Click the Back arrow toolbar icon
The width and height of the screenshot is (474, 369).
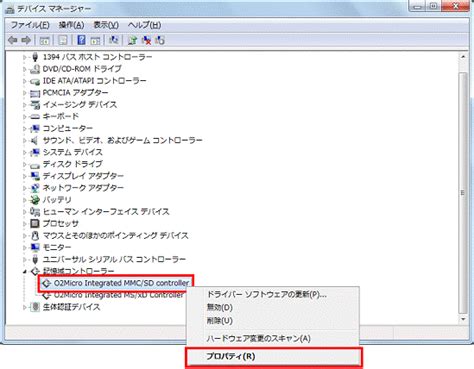tap(13, 40)
